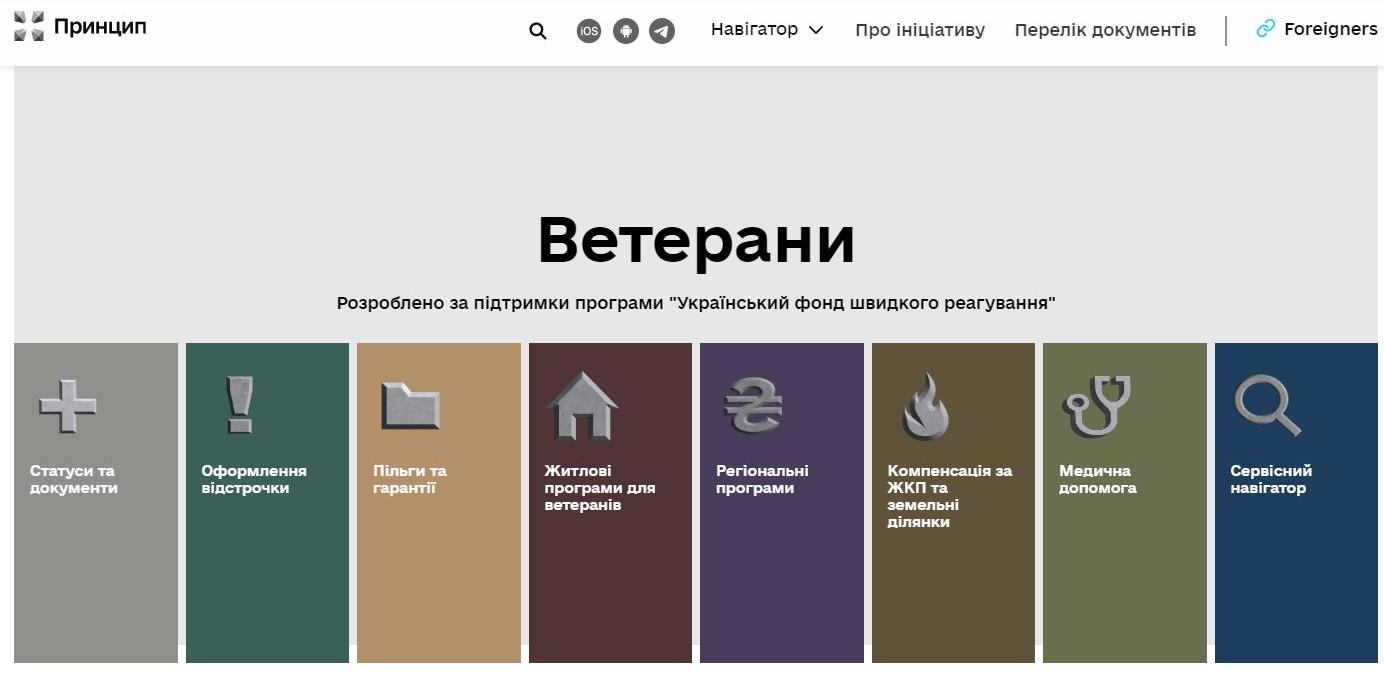Click the flame icon for utilities compensation
Viewport: 1384px width, 677px height.
click(925, 406)
